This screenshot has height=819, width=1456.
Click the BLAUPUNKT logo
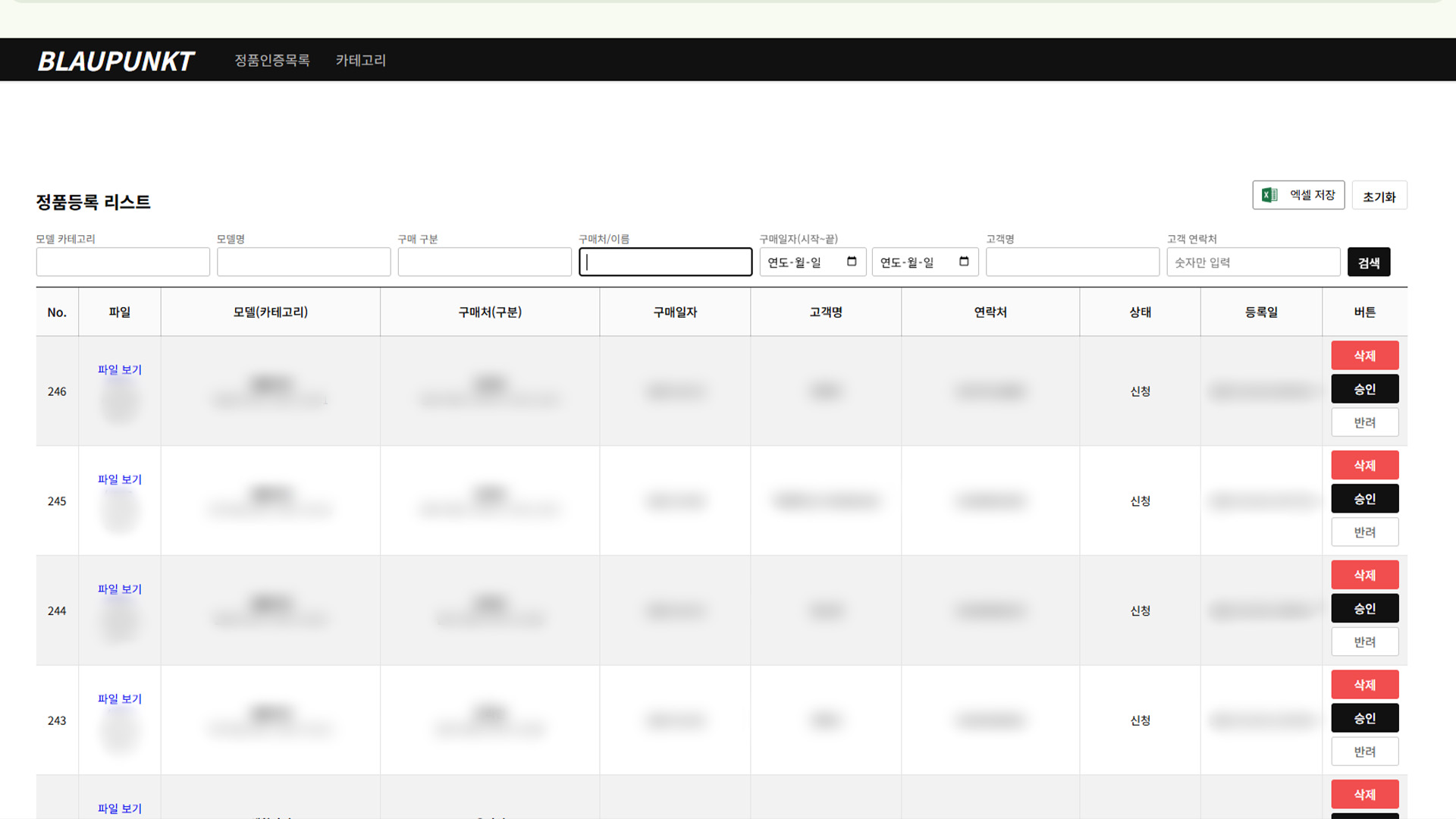tap(116, 61)
